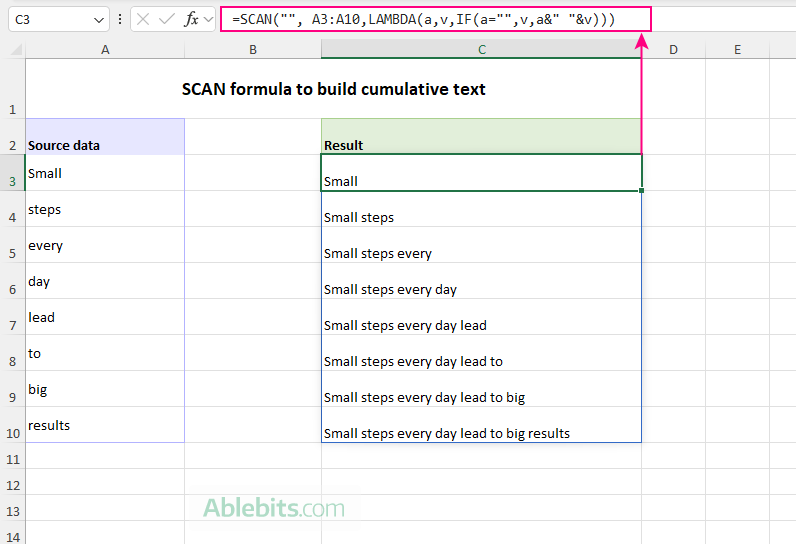This screenshot has width=796, height=544.
Task: Click the fill handle of cell C3
Action: pos(642,190)
